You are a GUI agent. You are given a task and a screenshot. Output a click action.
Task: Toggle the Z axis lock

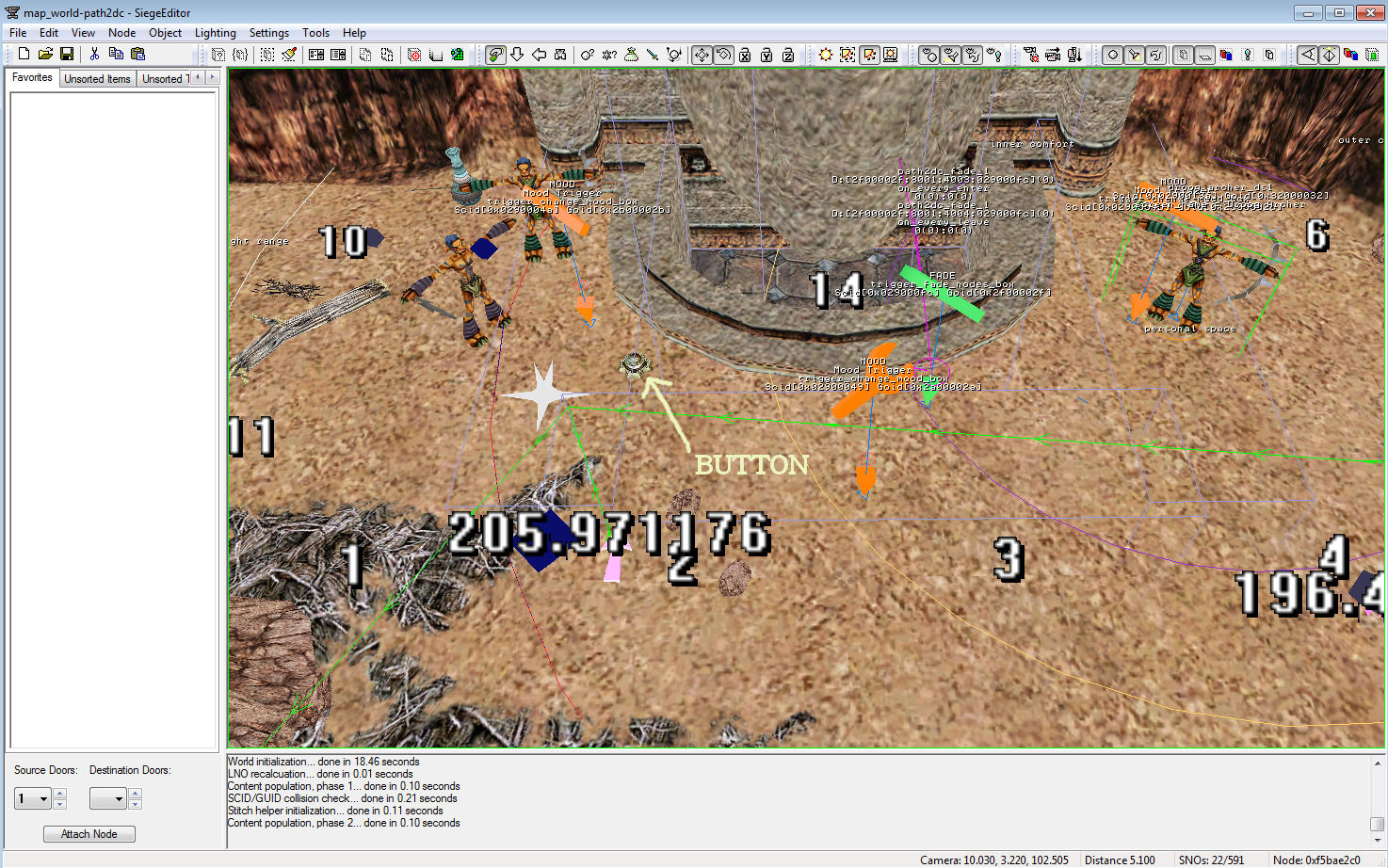788,55
